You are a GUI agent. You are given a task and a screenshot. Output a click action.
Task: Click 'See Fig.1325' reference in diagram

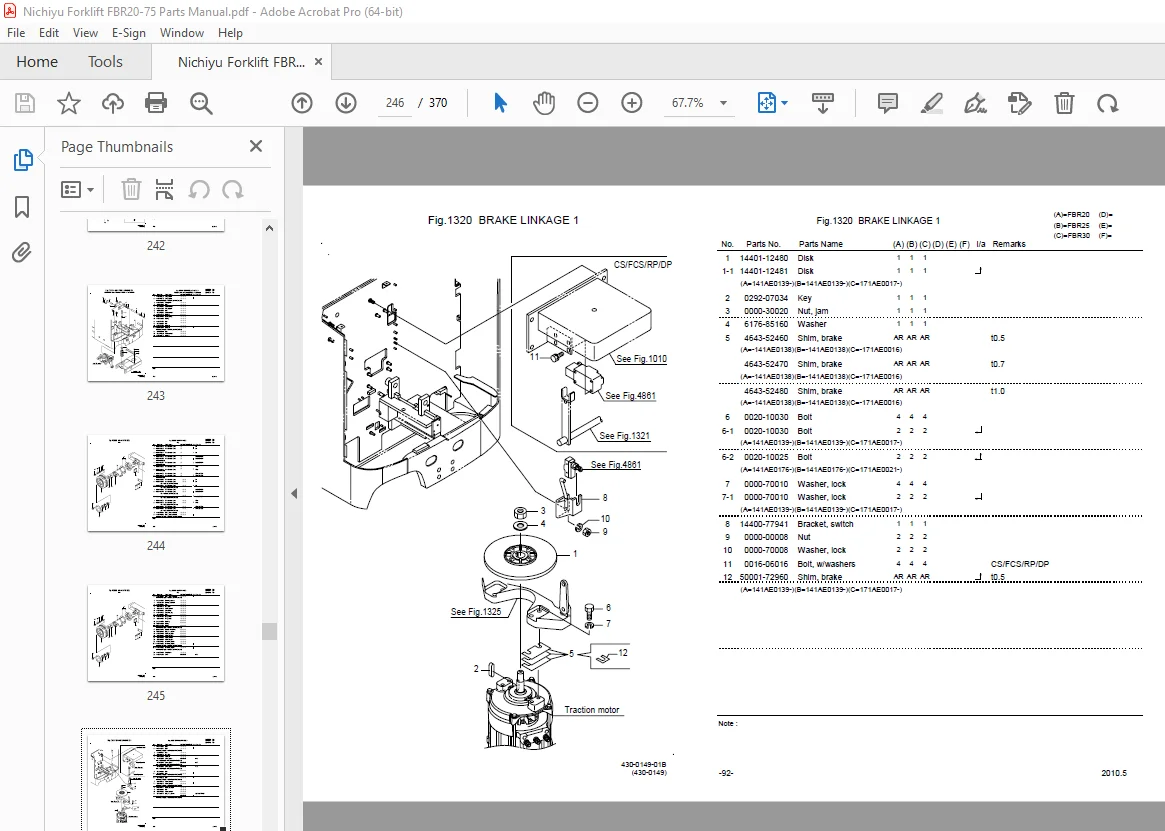pos(476,612)
